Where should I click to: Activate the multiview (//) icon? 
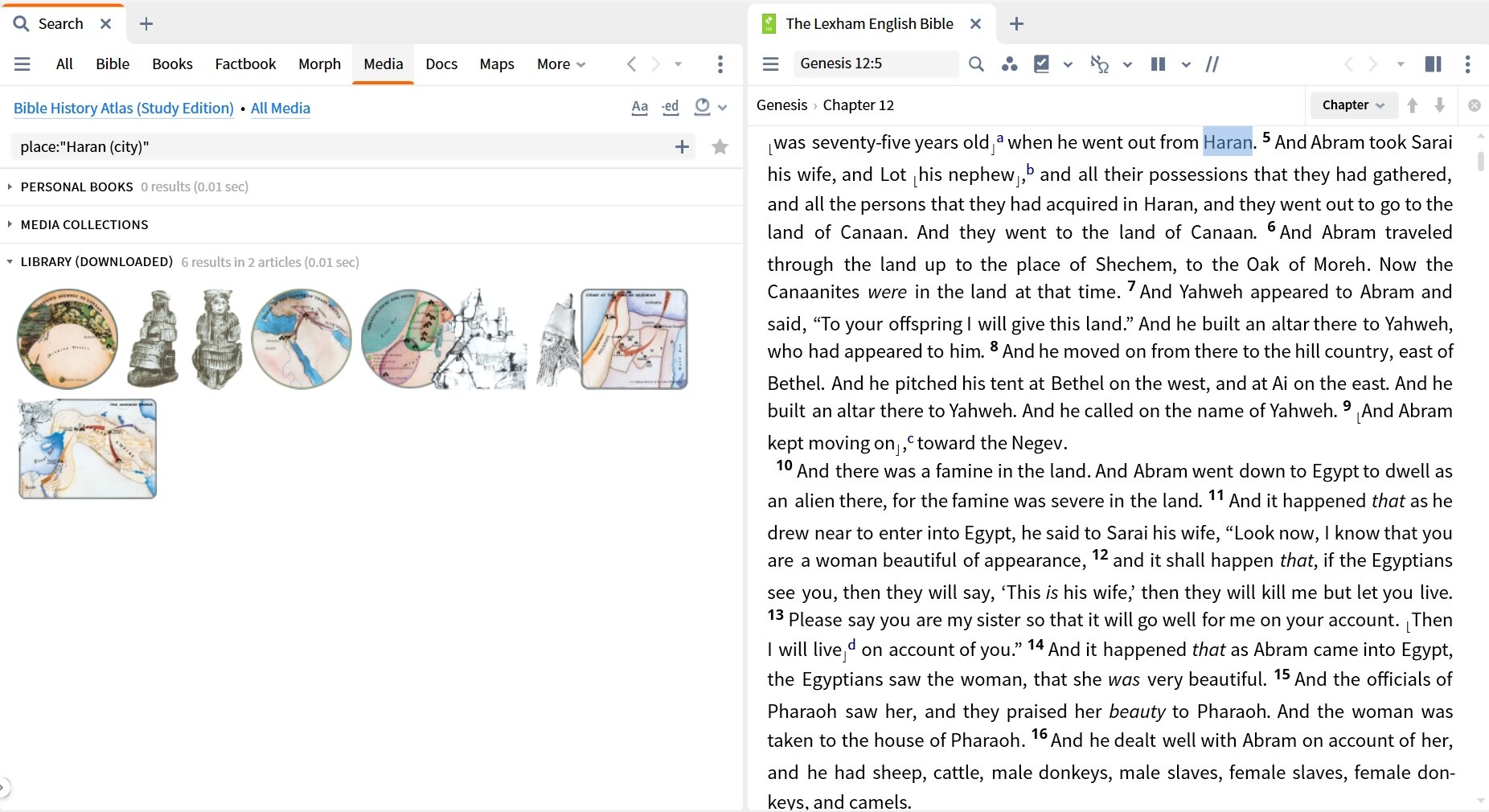coord(1212,64)
